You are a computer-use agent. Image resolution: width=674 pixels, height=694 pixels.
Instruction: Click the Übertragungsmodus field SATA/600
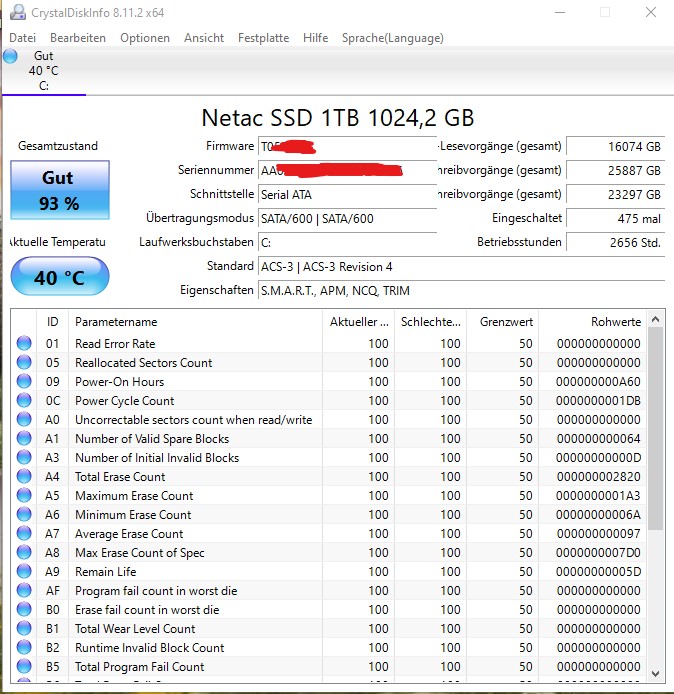click(347, 218)
